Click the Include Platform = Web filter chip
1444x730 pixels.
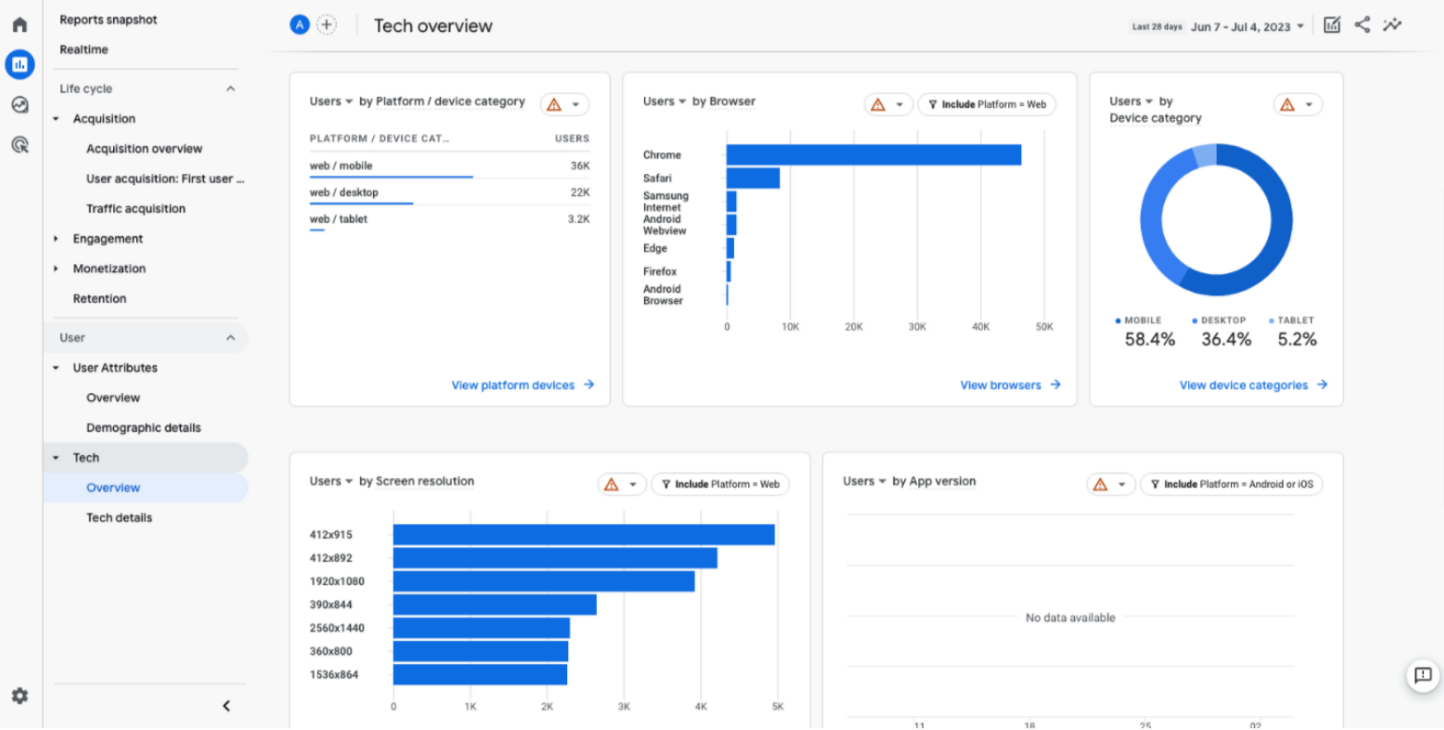(x=986, y=105)
